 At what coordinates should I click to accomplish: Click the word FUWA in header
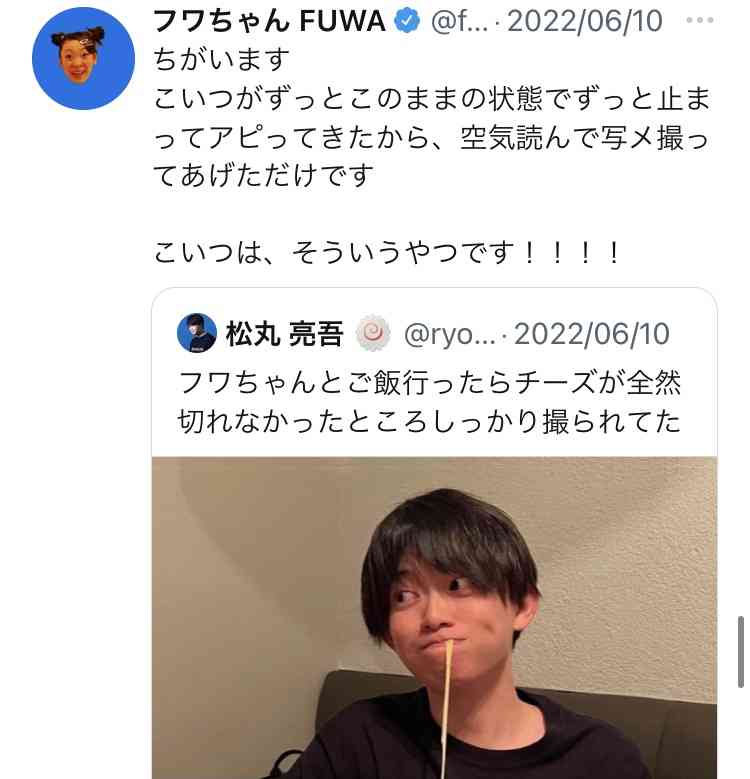(342, 21)
